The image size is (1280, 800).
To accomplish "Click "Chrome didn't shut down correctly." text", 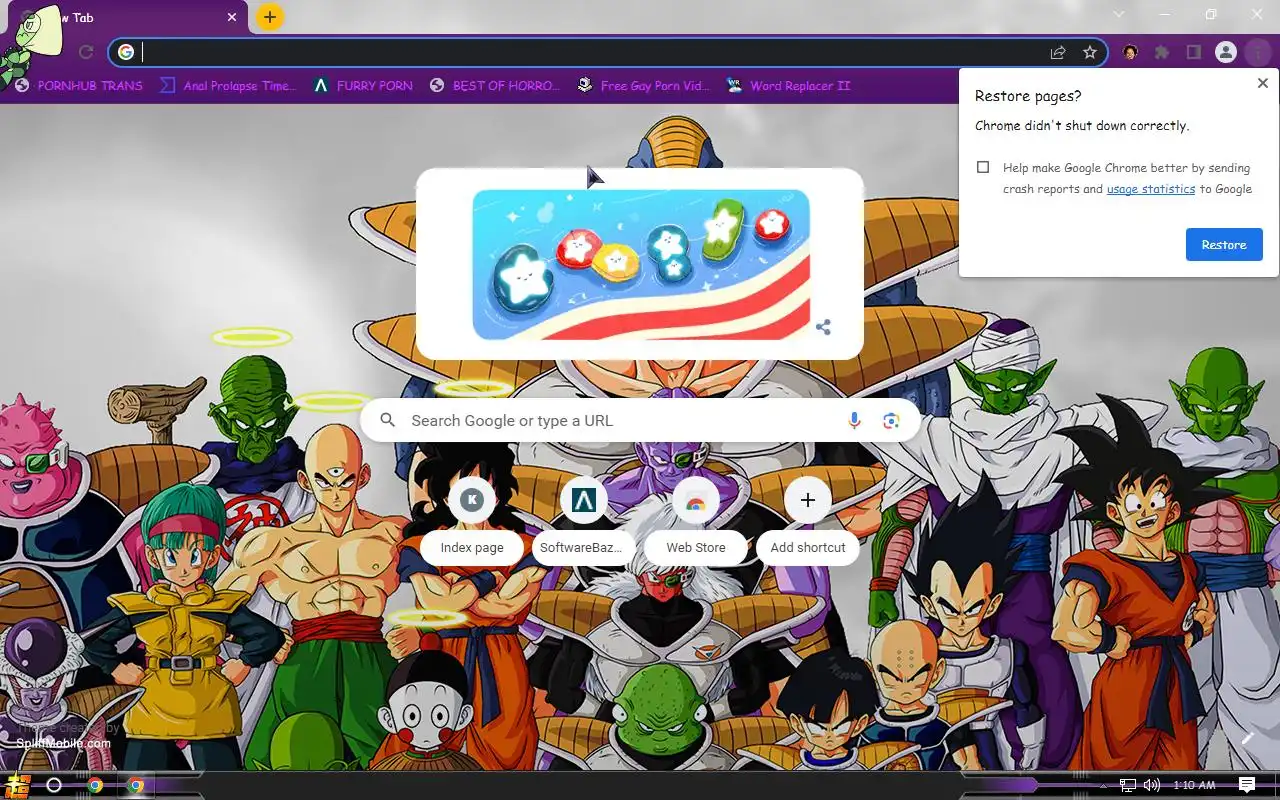I will click(1082, 126).
